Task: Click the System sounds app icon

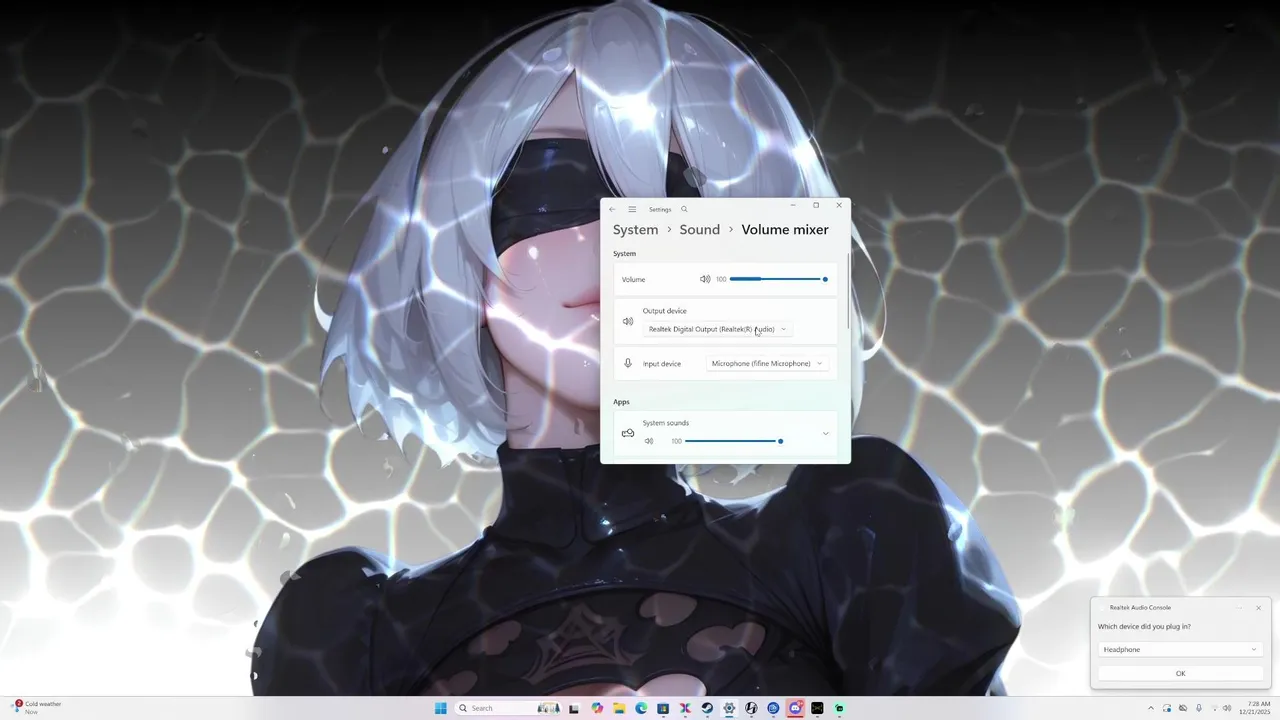Action: (628, 433)
